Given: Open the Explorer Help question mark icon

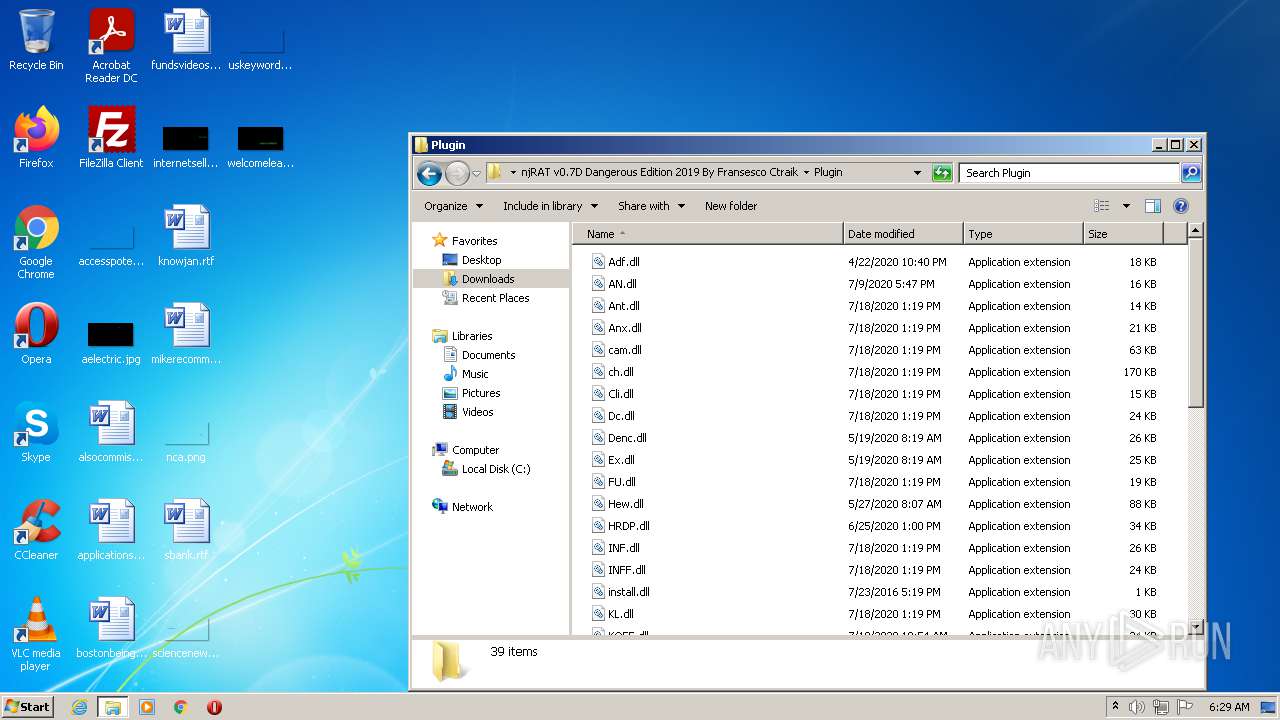Looking at the screenshot, I should tap(1181, 206).
